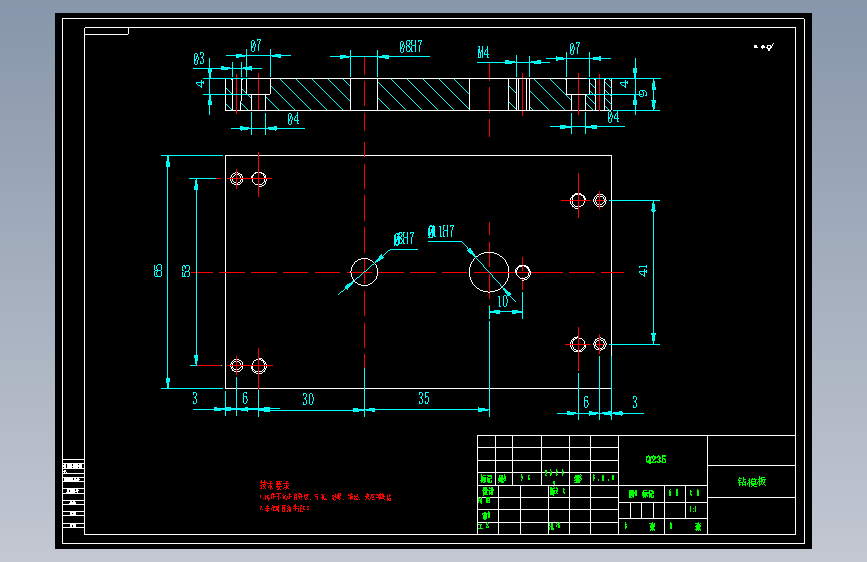Screen dimensions: 867x562
Task: Select the 35 horizontal dimension text
Action: (424, 398)
